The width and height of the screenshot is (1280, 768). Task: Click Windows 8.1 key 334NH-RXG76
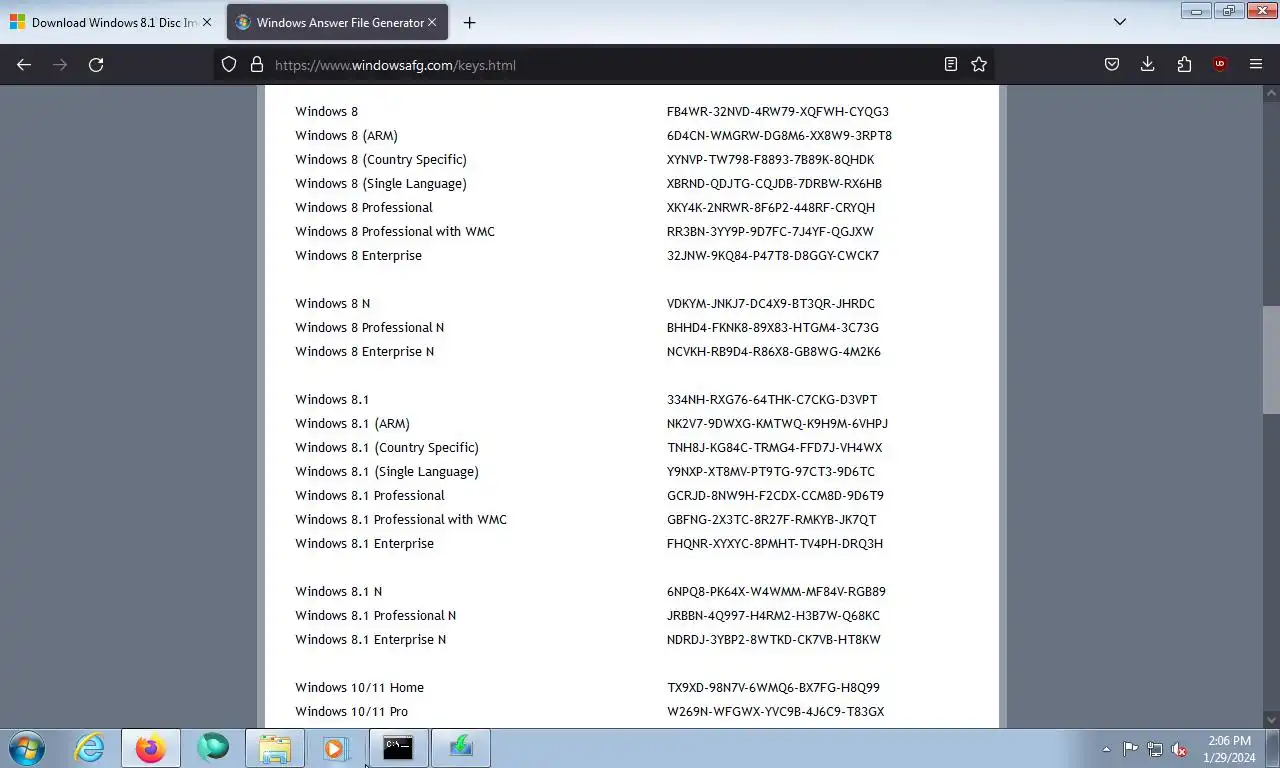771,399
